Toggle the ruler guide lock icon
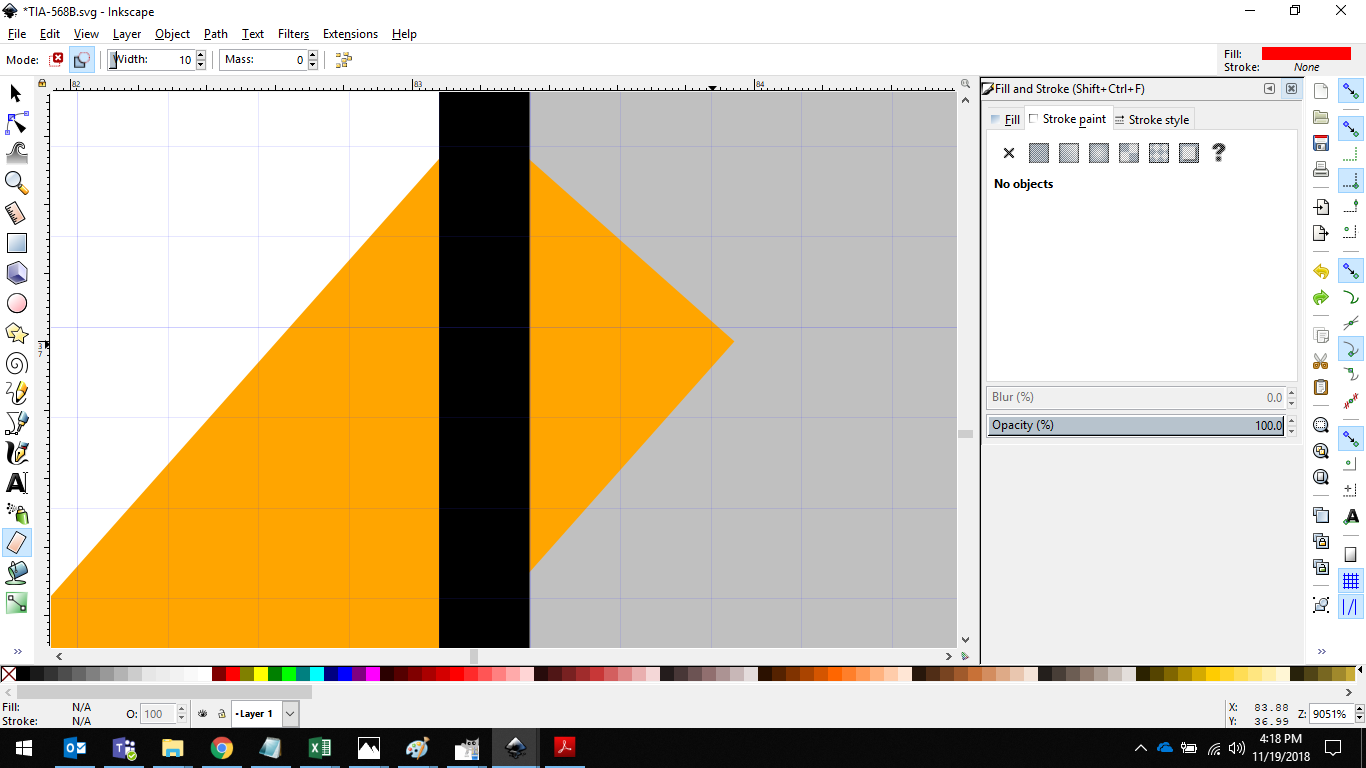Viewport: 1366px width, 768px height. [x=42, y=84]
